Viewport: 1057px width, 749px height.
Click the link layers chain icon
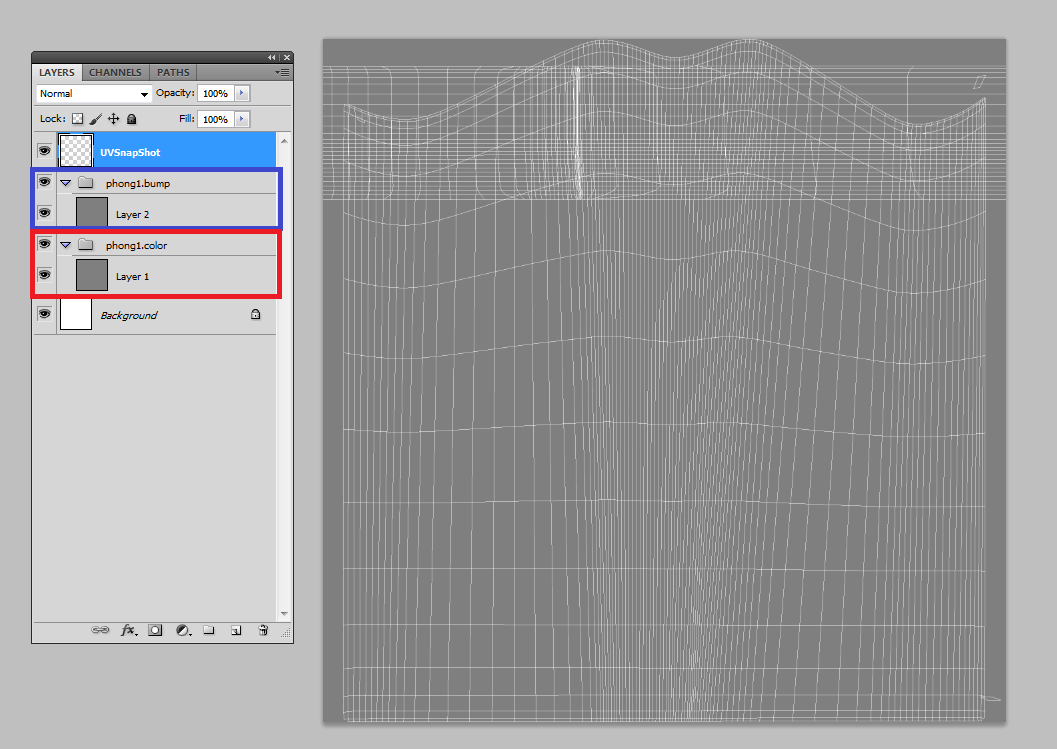pyautogui.click(x=100, y=631)
